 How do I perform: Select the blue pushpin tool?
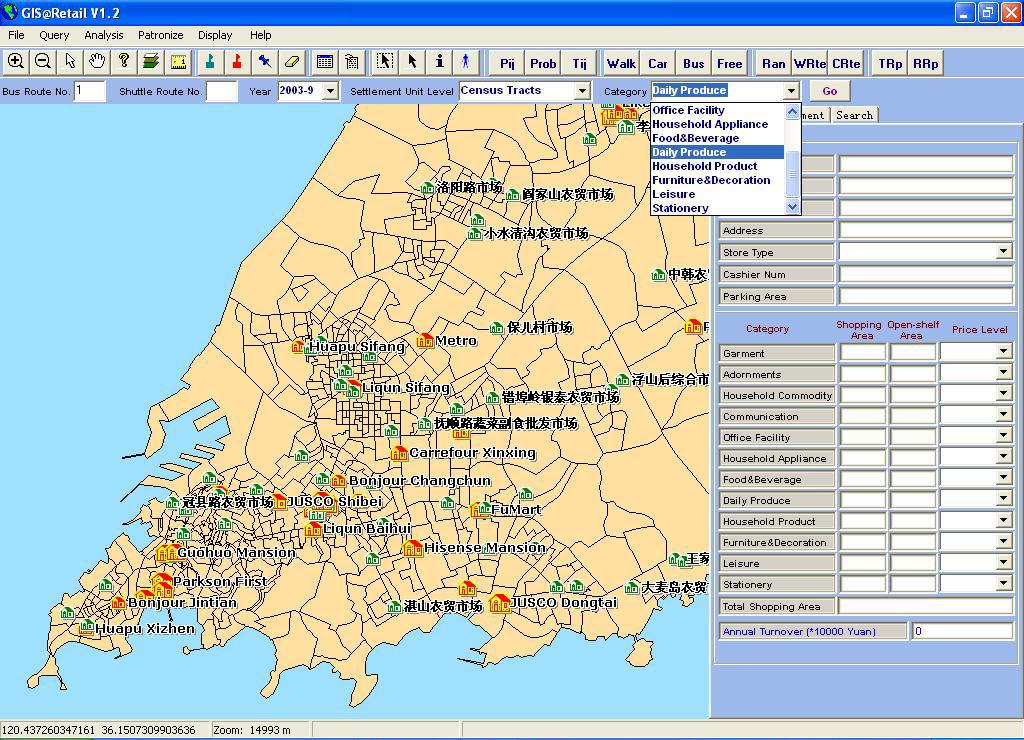(x=264, y=62)
